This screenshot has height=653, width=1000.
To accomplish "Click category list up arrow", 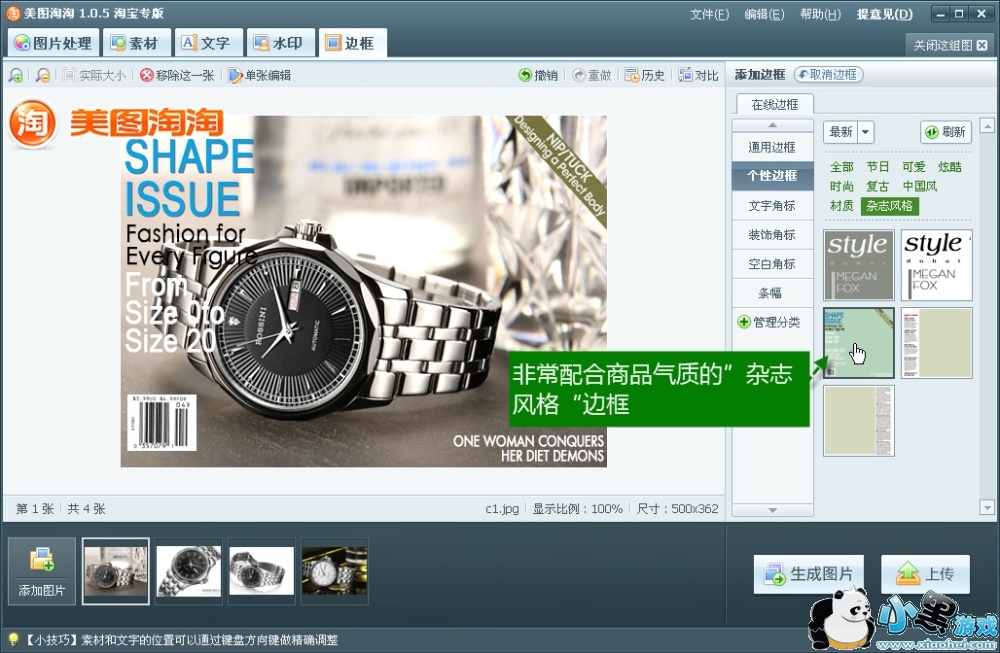I will [x=772, y=126].
